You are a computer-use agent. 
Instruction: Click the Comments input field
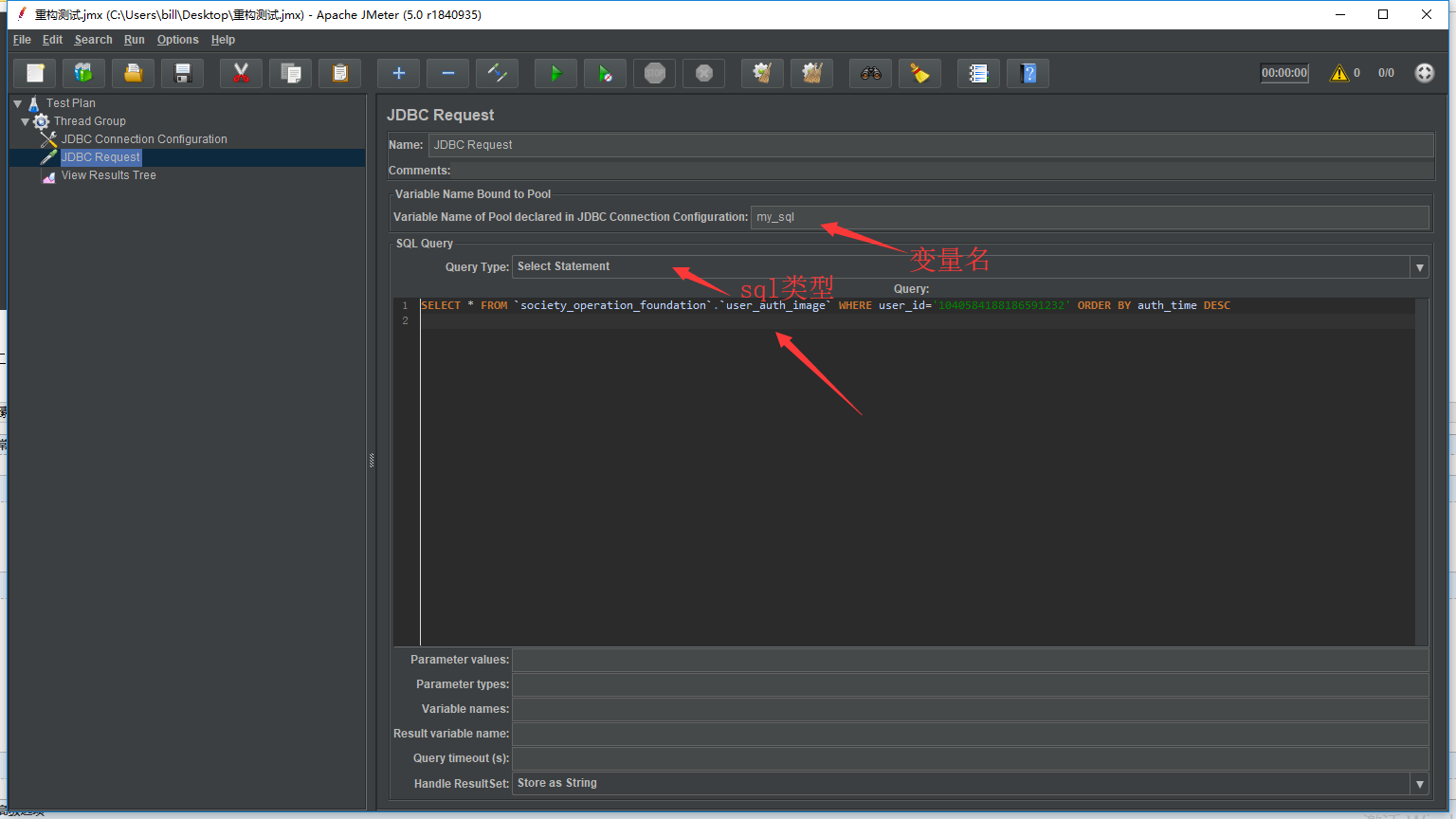tap(943, 171)
